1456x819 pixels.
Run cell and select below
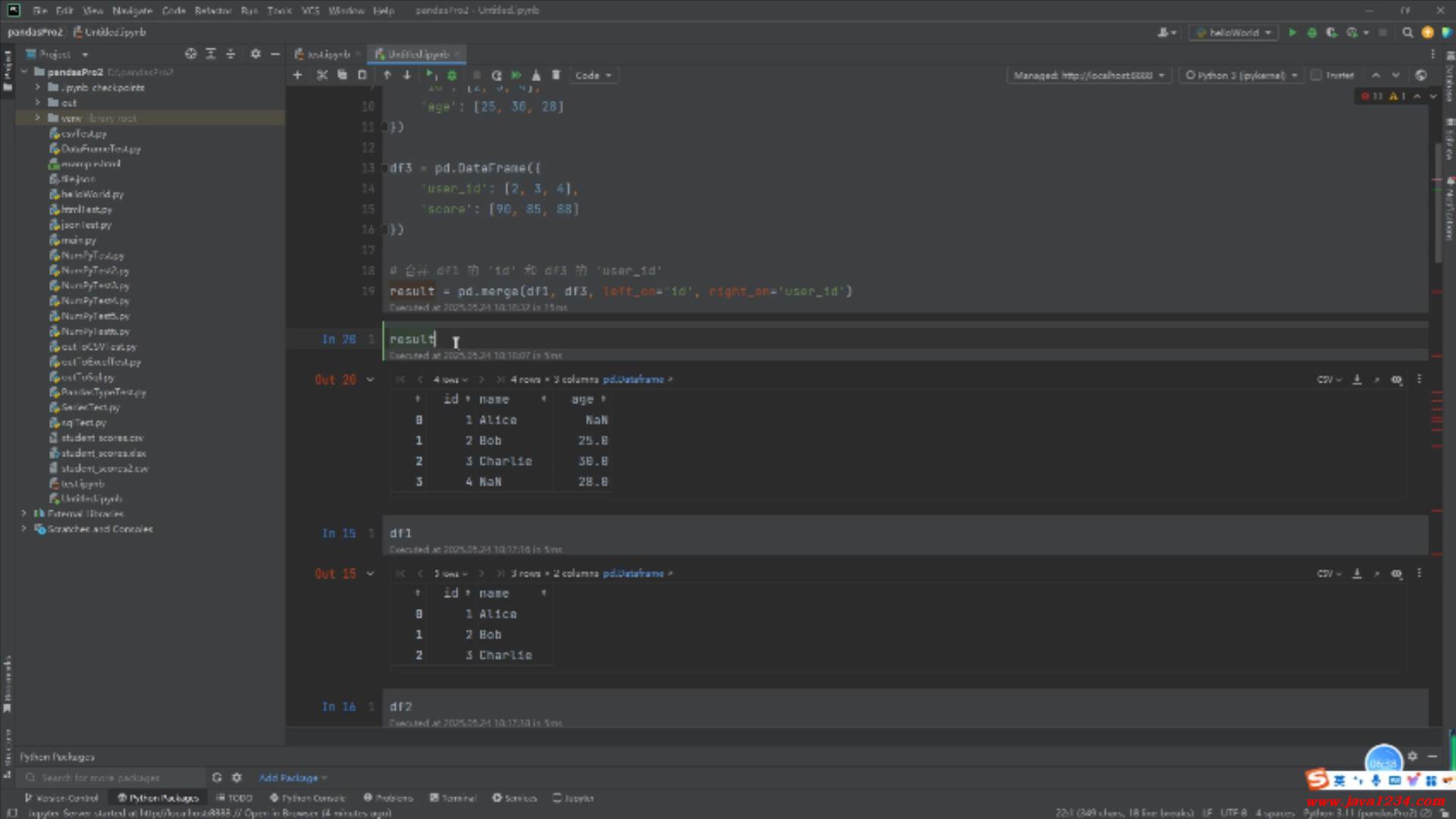click(x=431, y=75)
